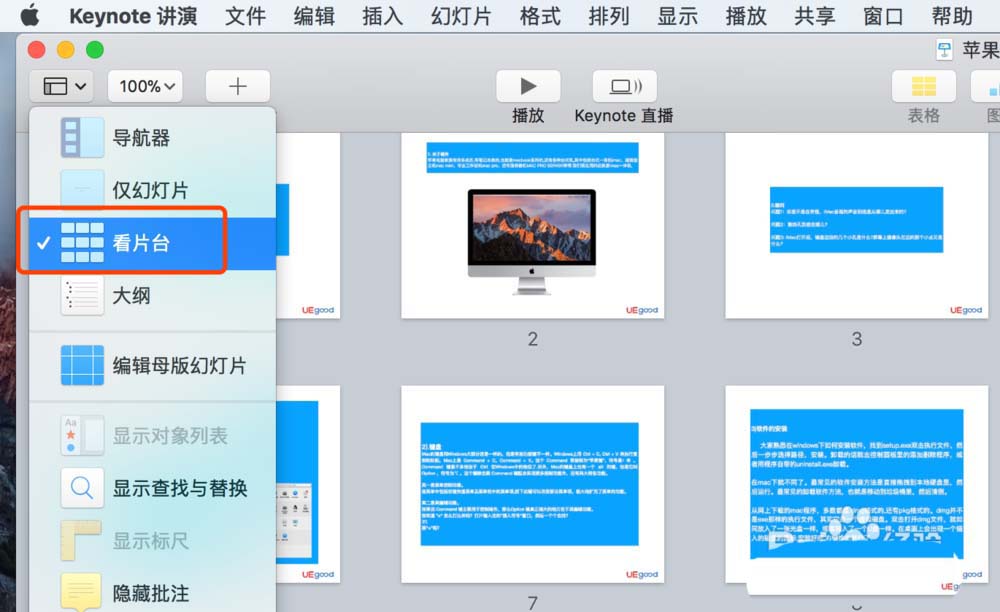Select slide 2 thumbnail with iMac image

point(533,226)
